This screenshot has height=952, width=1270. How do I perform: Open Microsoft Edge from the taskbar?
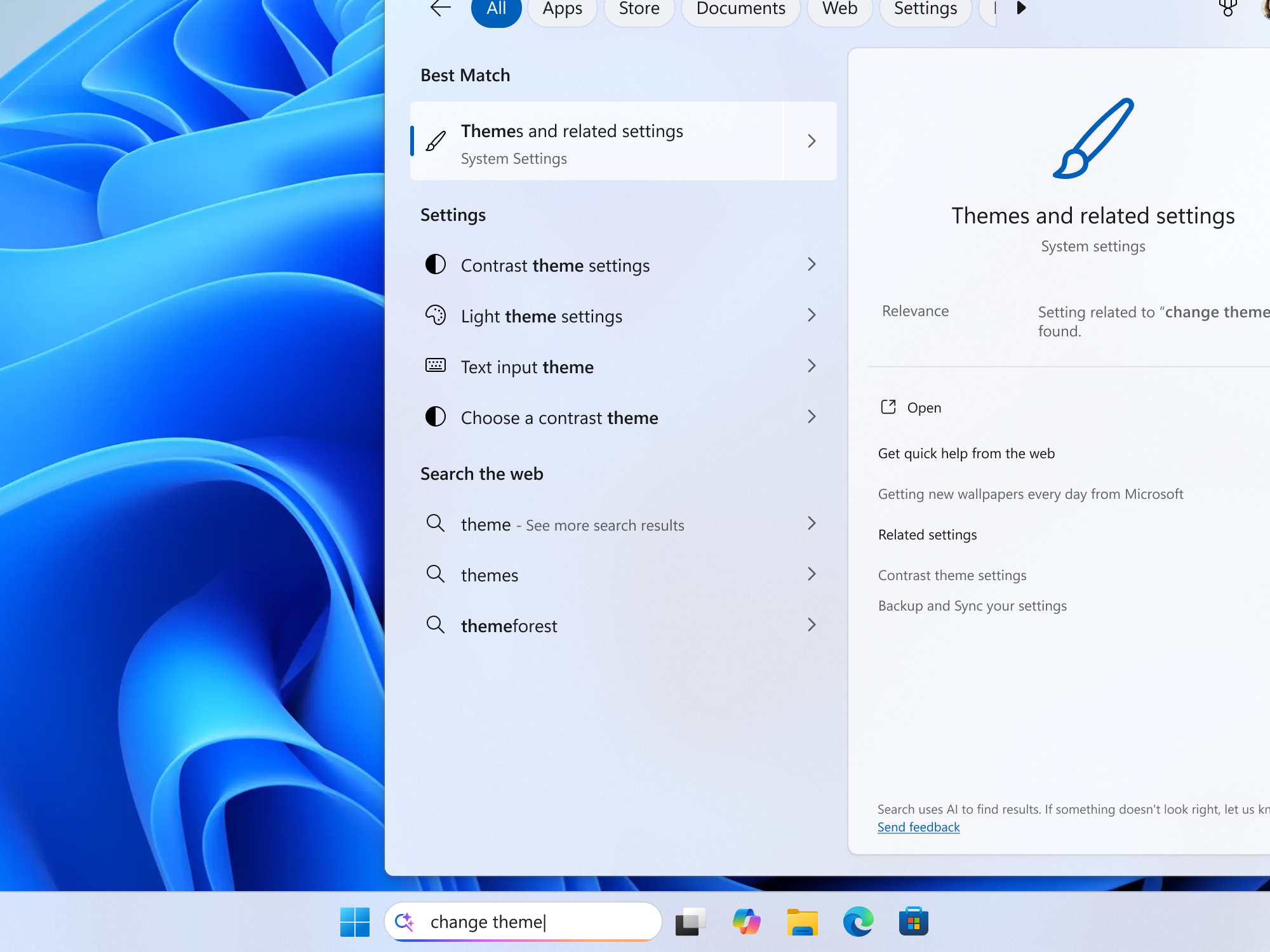pos(858,922)
